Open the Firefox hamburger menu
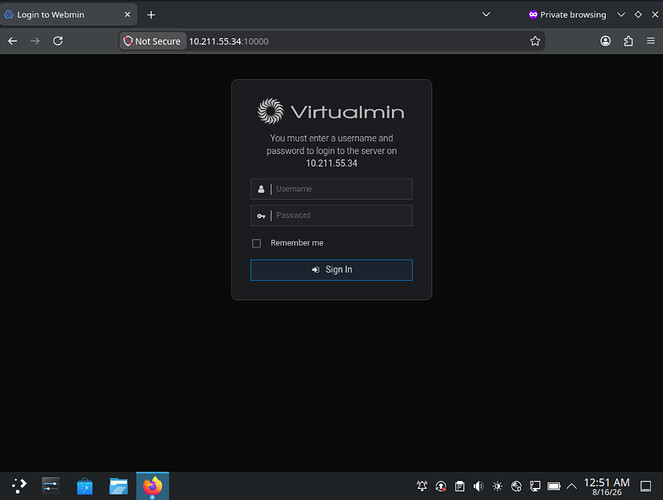Image resolution: width=663 pixels, height=500 pixels. (x=651, y=41)
